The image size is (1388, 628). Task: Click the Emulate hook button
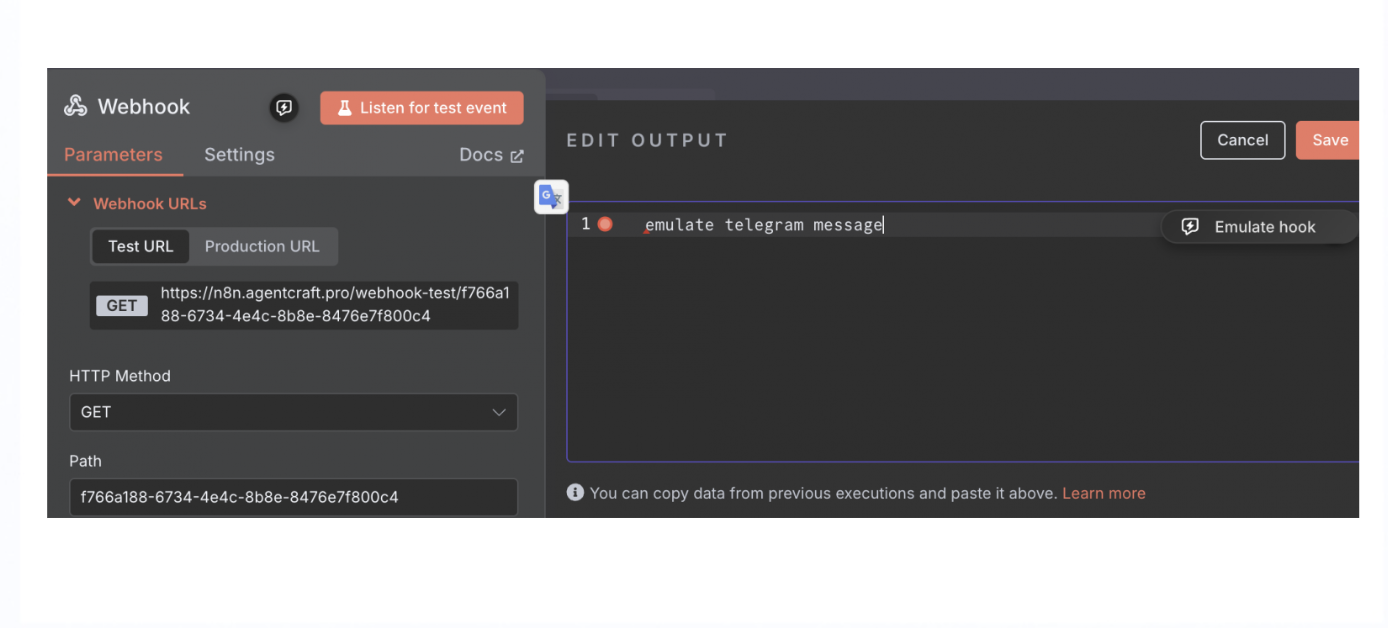point(1258,227)
